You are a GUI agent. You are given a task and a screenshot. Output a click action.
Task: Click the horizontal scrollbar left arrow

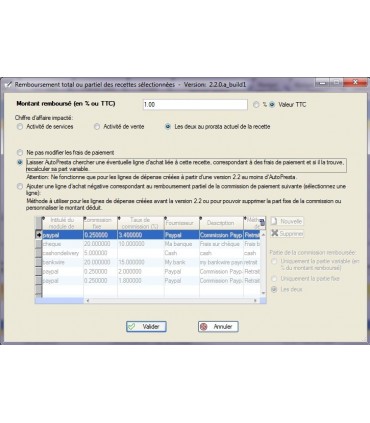coord(88,301)
